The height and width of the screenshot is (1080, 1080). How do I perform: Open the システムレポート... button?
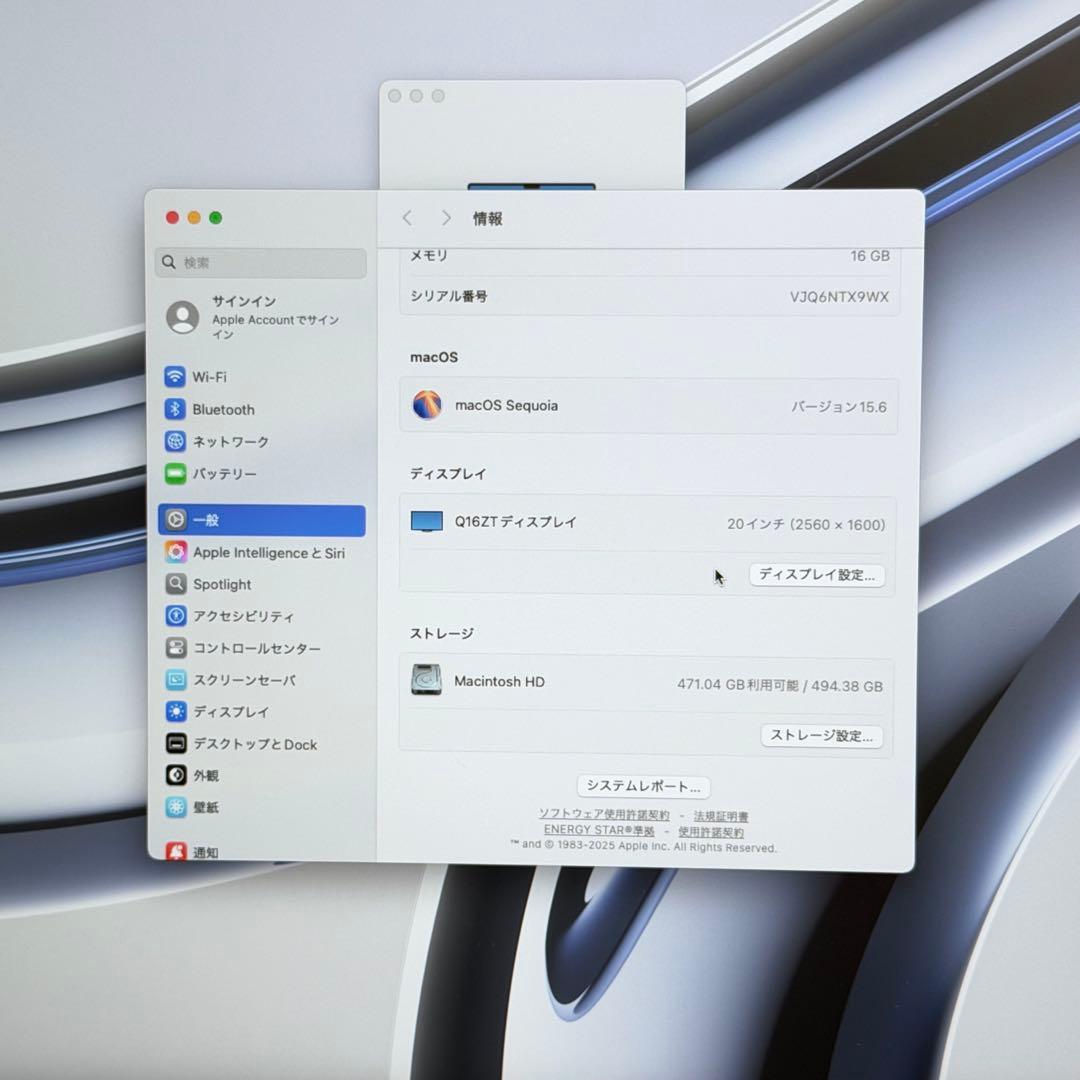coord(643,787)
